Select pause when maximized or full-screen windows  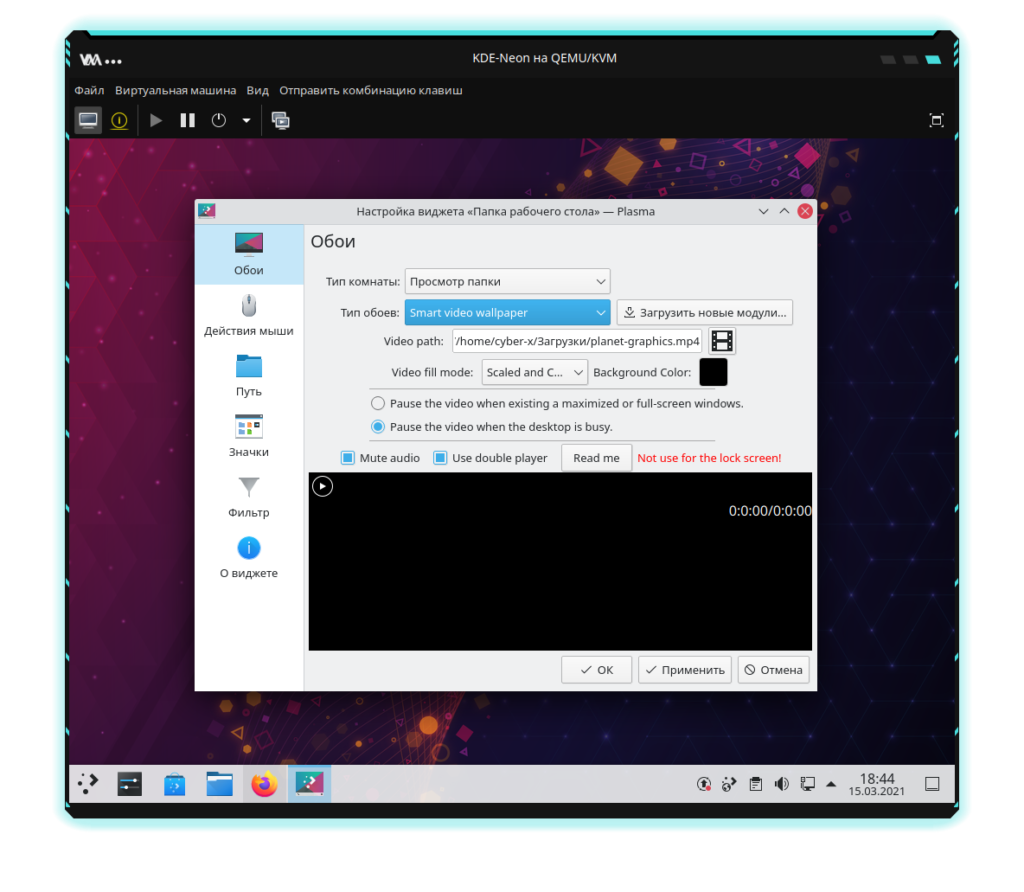tap(377, 404)
